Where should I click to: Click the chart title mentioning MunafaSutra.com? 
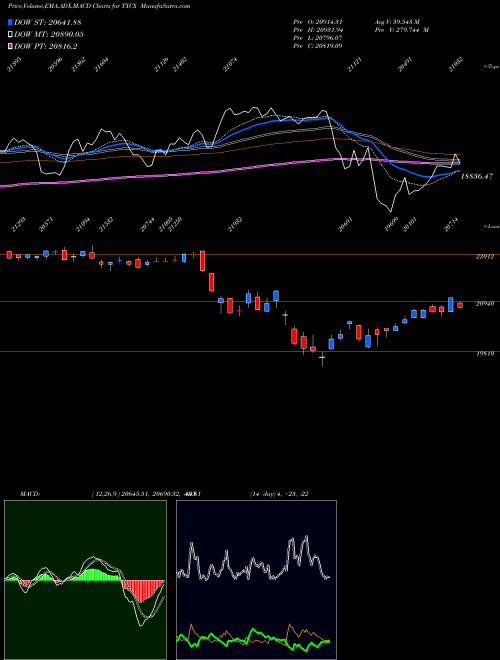click(99, 6)
